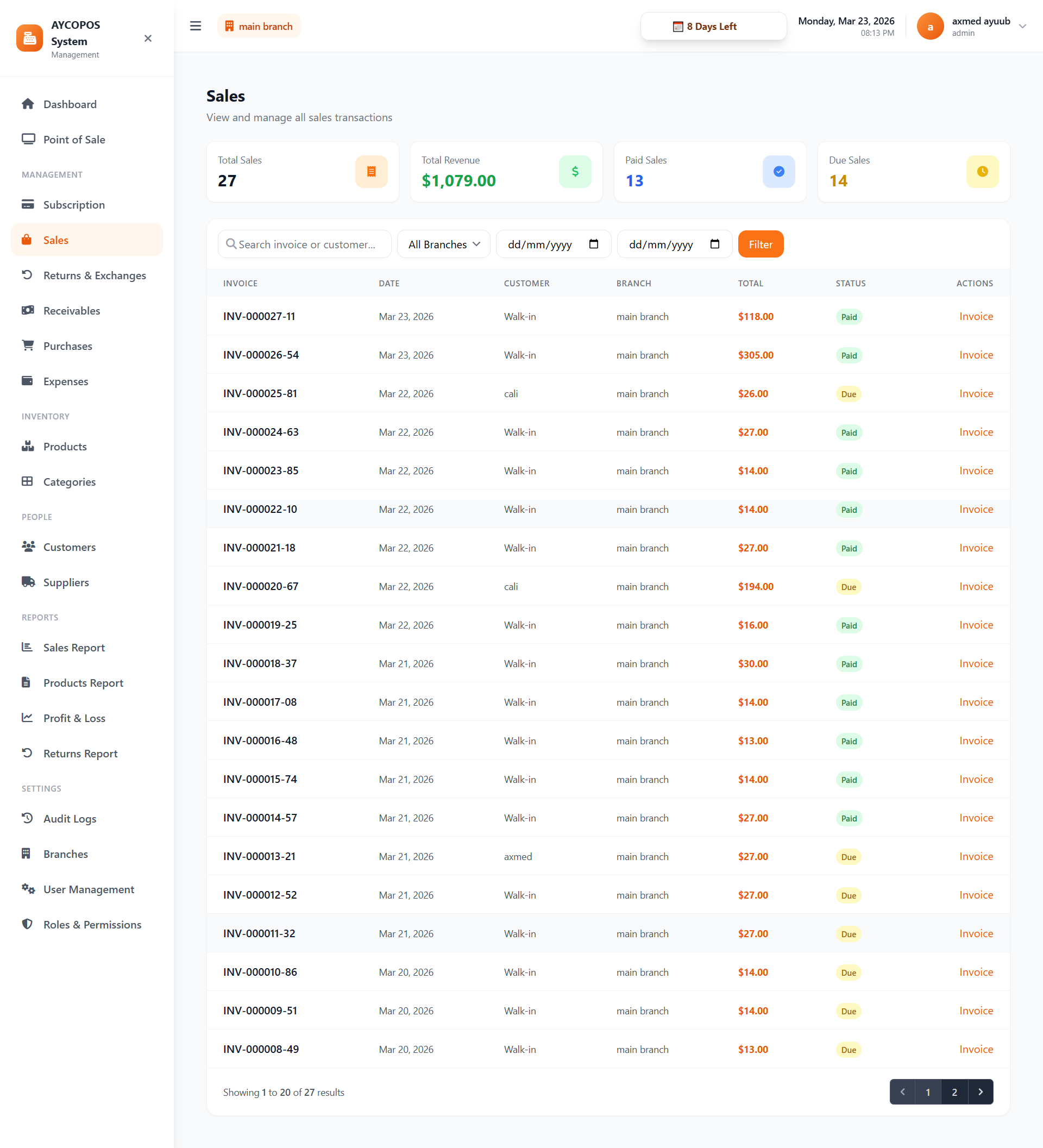Screen dimensions: 1043x1148
Task: Click the Monday, Mar 23, 2026 date text
Action: [x=846, y=21]
